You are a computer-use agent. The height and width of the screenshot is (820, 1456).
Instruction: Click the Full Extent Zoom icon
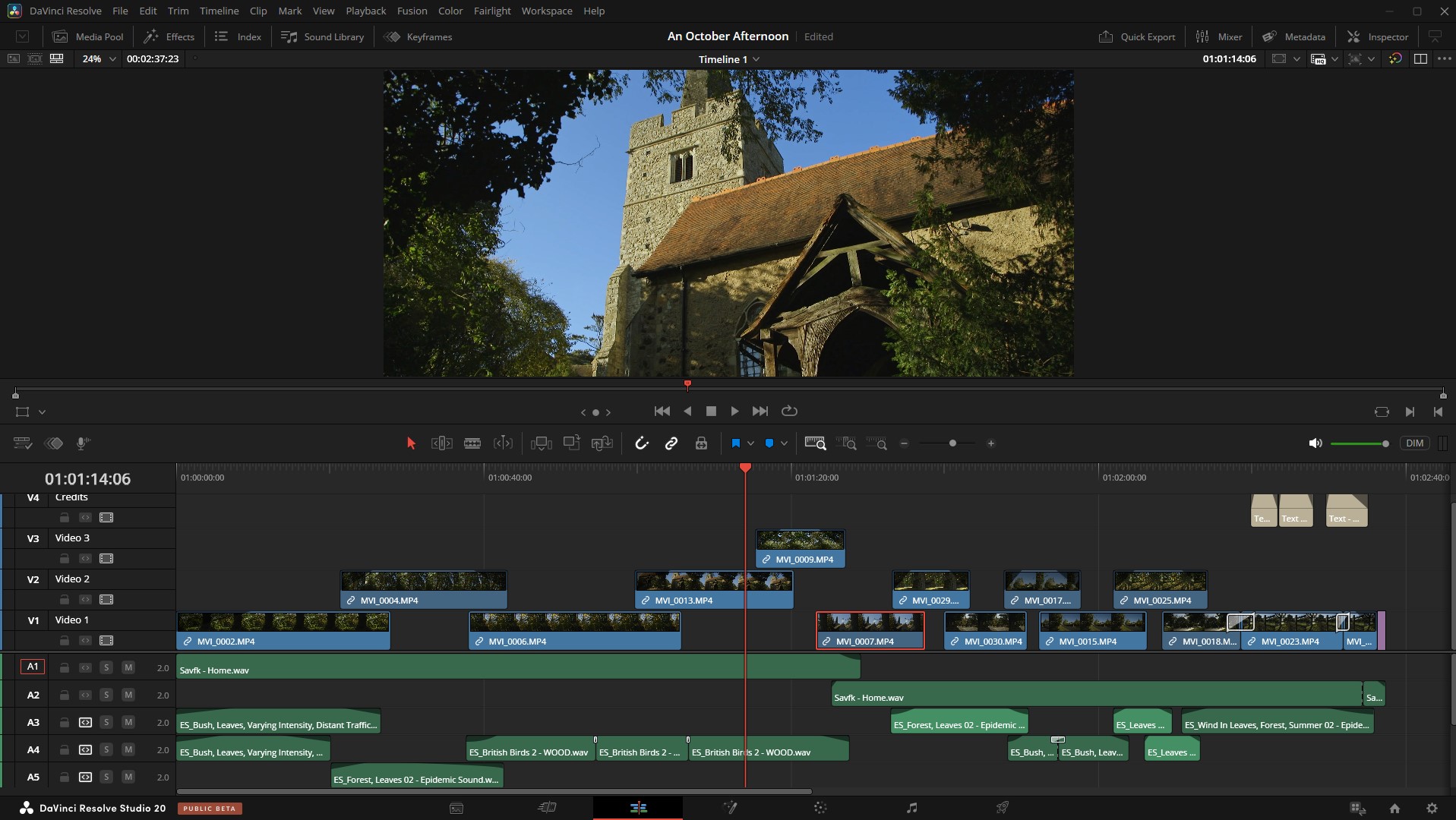[816, 443]
